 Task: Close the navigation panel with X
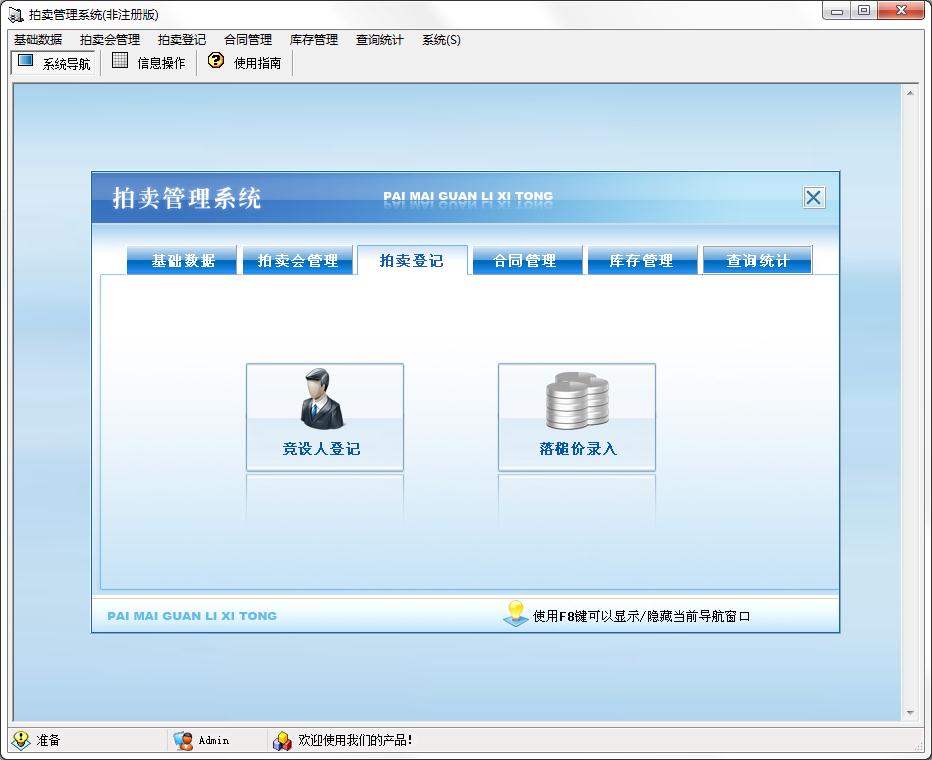click(813, 197)
